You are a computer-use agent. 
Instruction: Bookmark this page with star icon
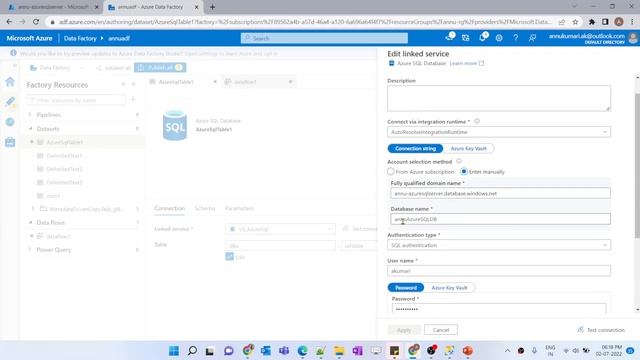point(575,22)
